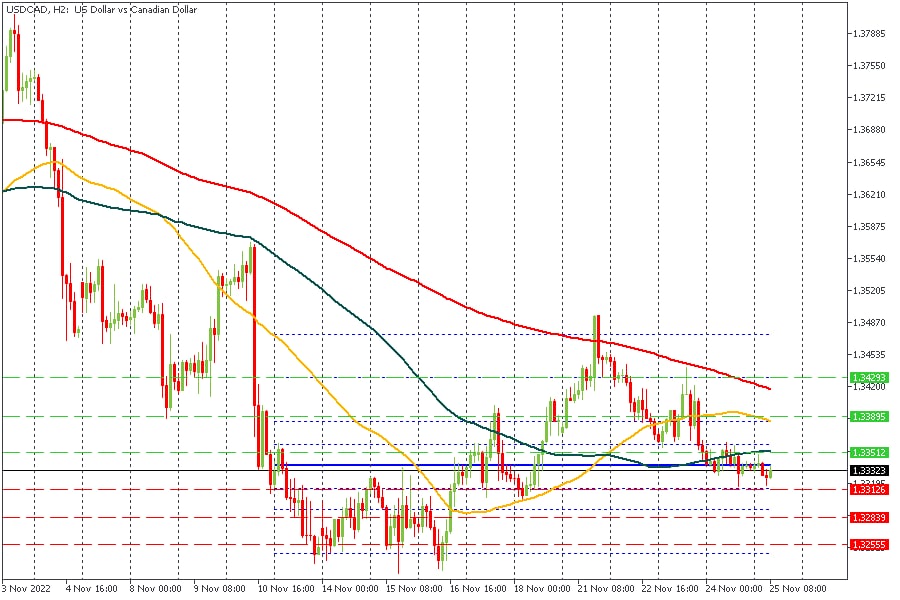Select the 21 Nov 08:00 time label
Viewport: 900px width, 600px height.
pos(606,589)
